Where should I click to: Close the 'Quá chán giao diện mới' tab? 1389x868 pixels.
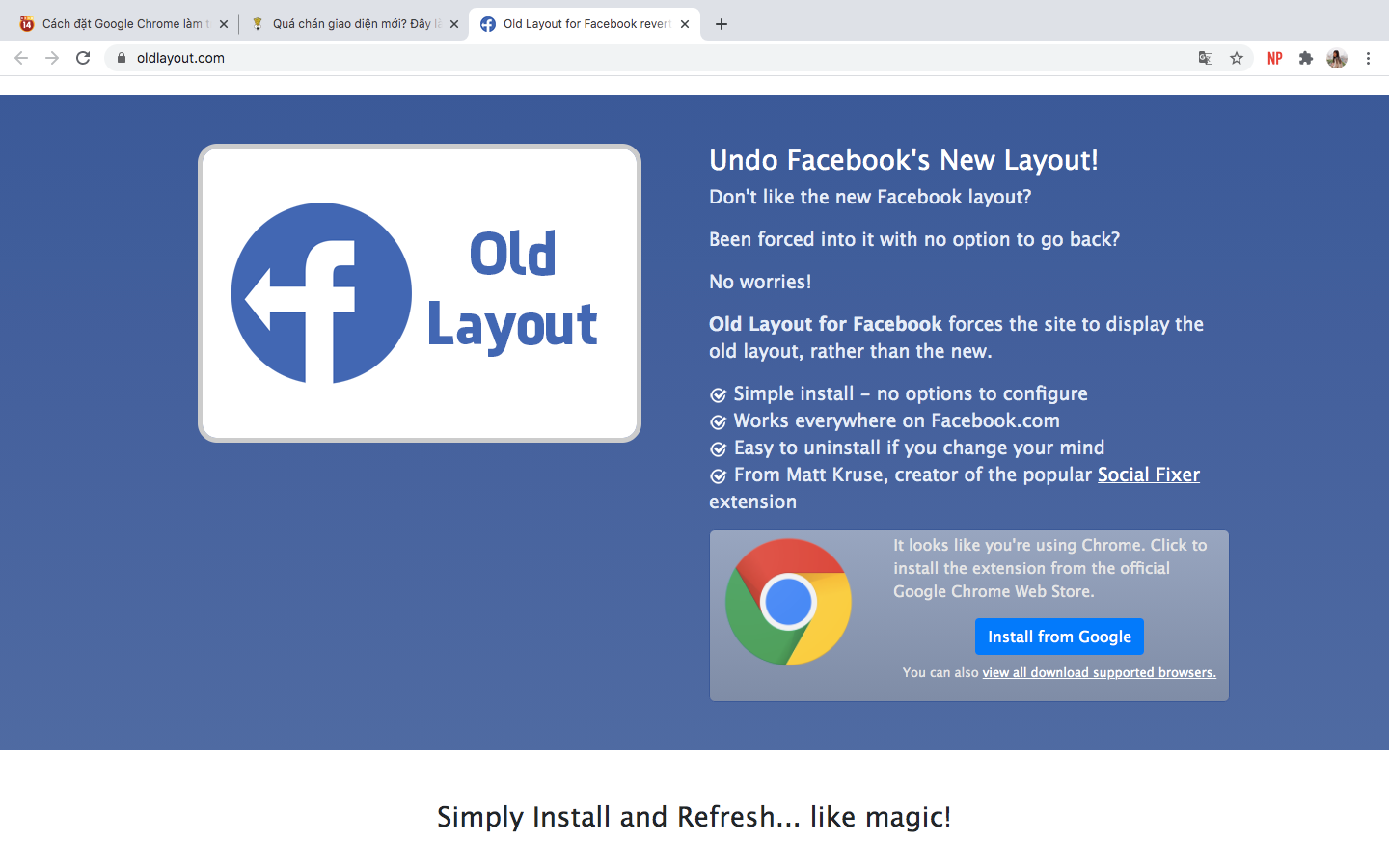click(x=454, y=24)
